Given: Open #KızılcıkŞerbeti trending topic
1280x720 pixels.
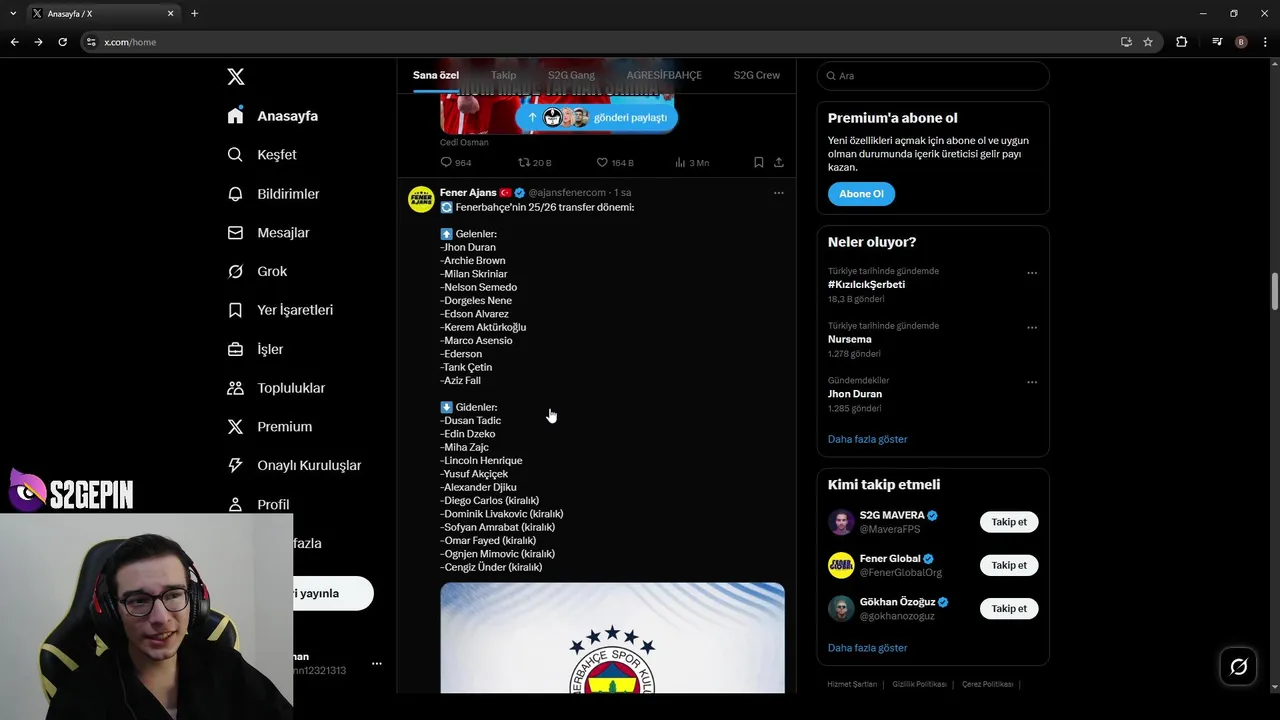Looking at the screenshot, I should (866, 284).
